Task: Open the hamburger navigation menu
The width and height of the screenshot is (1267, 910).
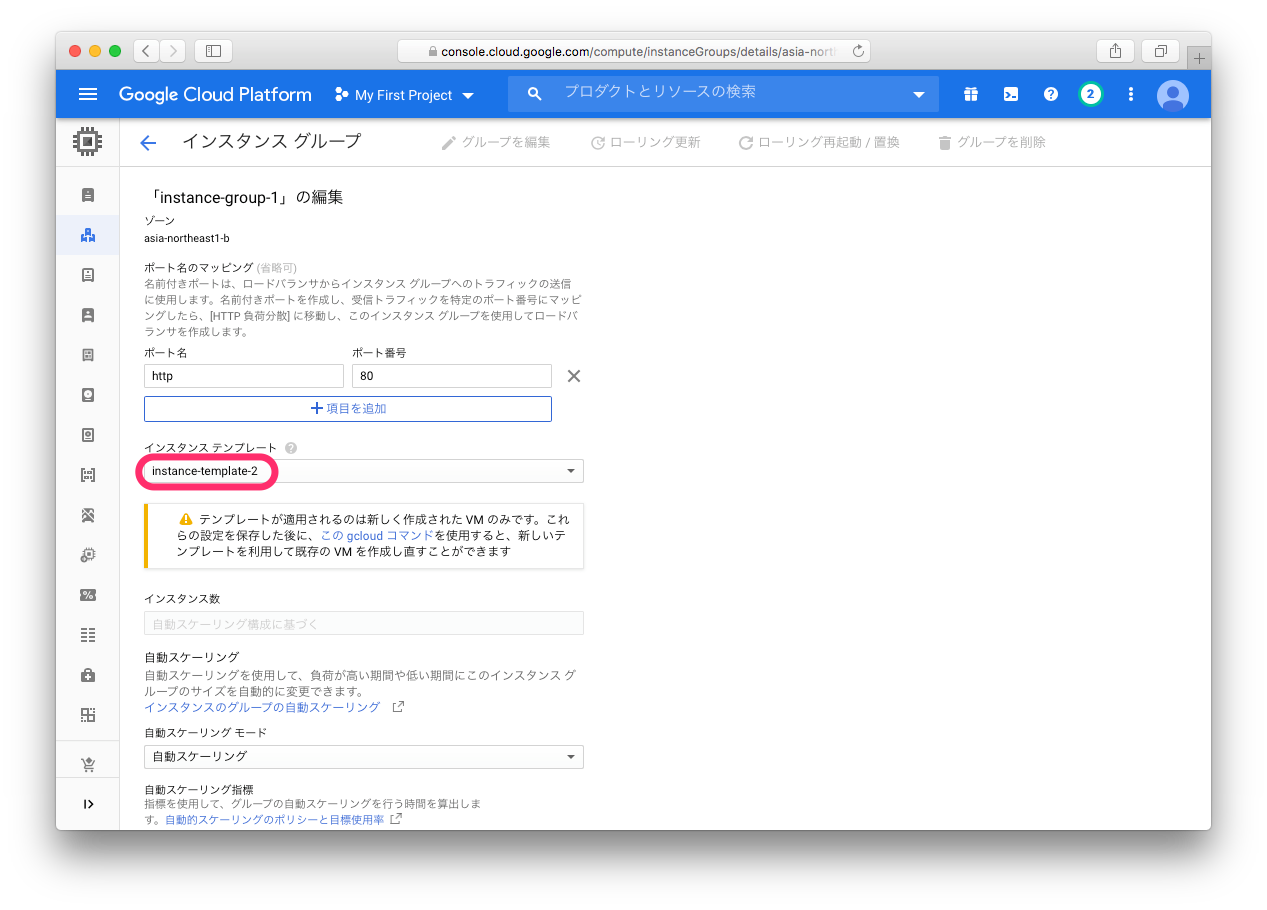Action: (x=88, y=94)
